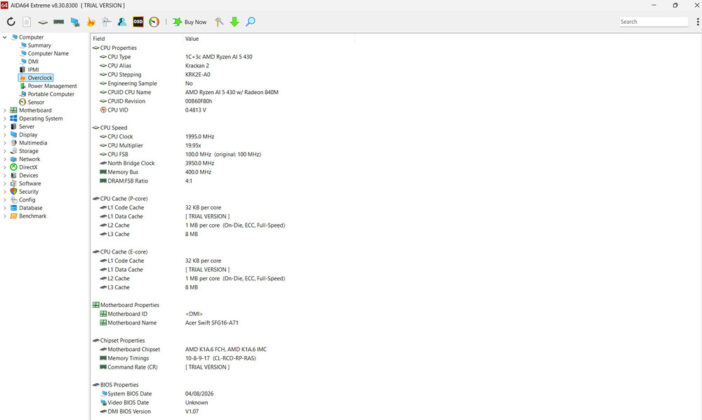
Task: Select the Software category
Action: tap(25, 184)
